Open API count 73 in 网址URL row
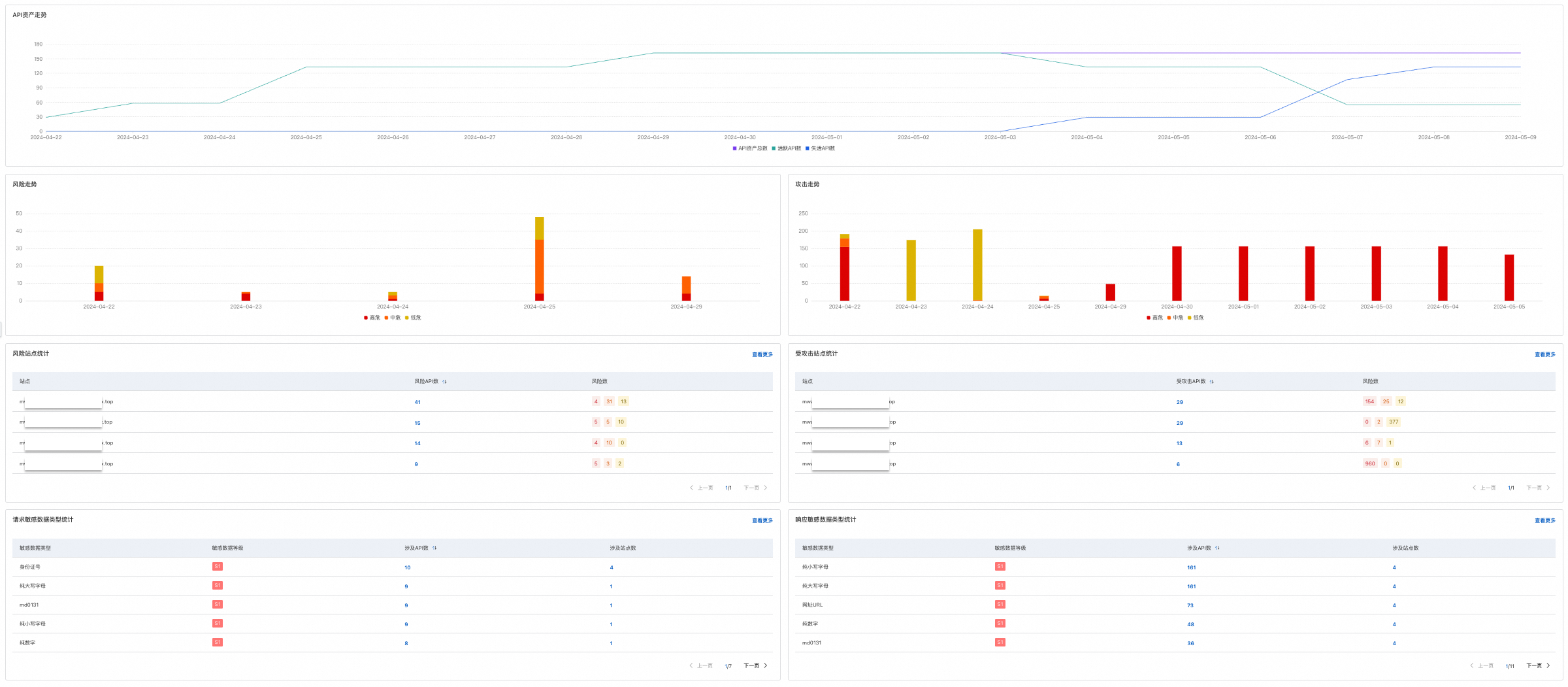The height and width of the screenshot is (687, 1568). [1190, 606]
